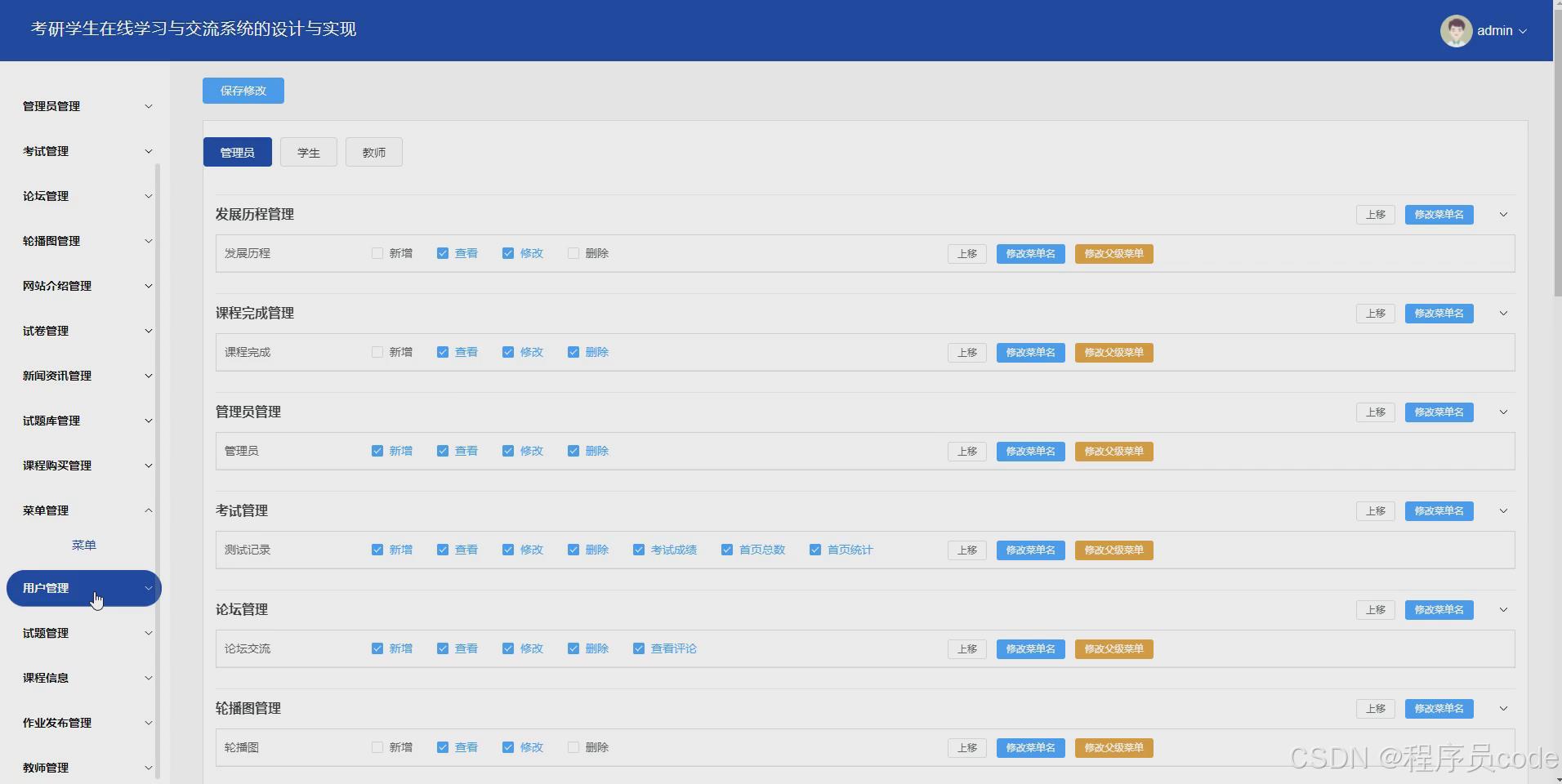Click 上移 in the 发展历程 row
The height and width of the screenshot is (784, 1562).
coord(967,254)
